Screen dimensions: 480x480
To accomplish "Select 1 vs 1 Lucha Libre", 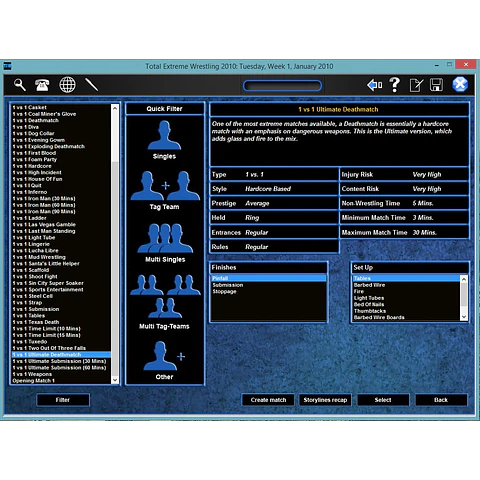I will pos(61,250).
